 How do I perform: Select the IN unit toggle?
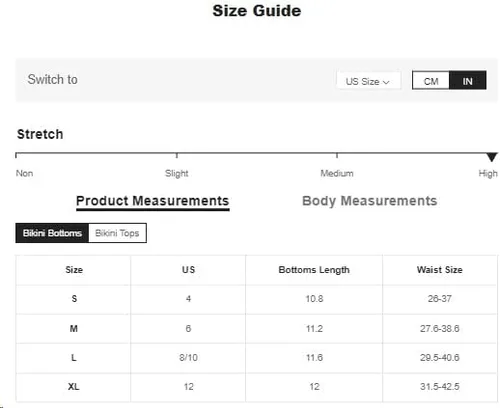(467, 80)
